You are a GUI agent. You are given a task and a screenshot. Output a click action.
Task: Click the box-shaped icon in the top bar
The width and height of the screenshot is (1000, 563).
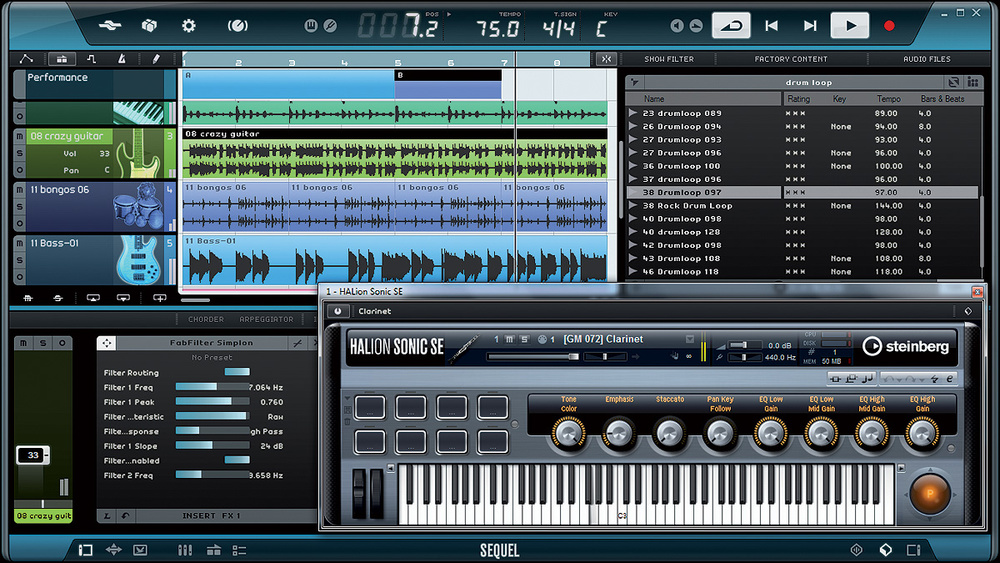point(149,26)
